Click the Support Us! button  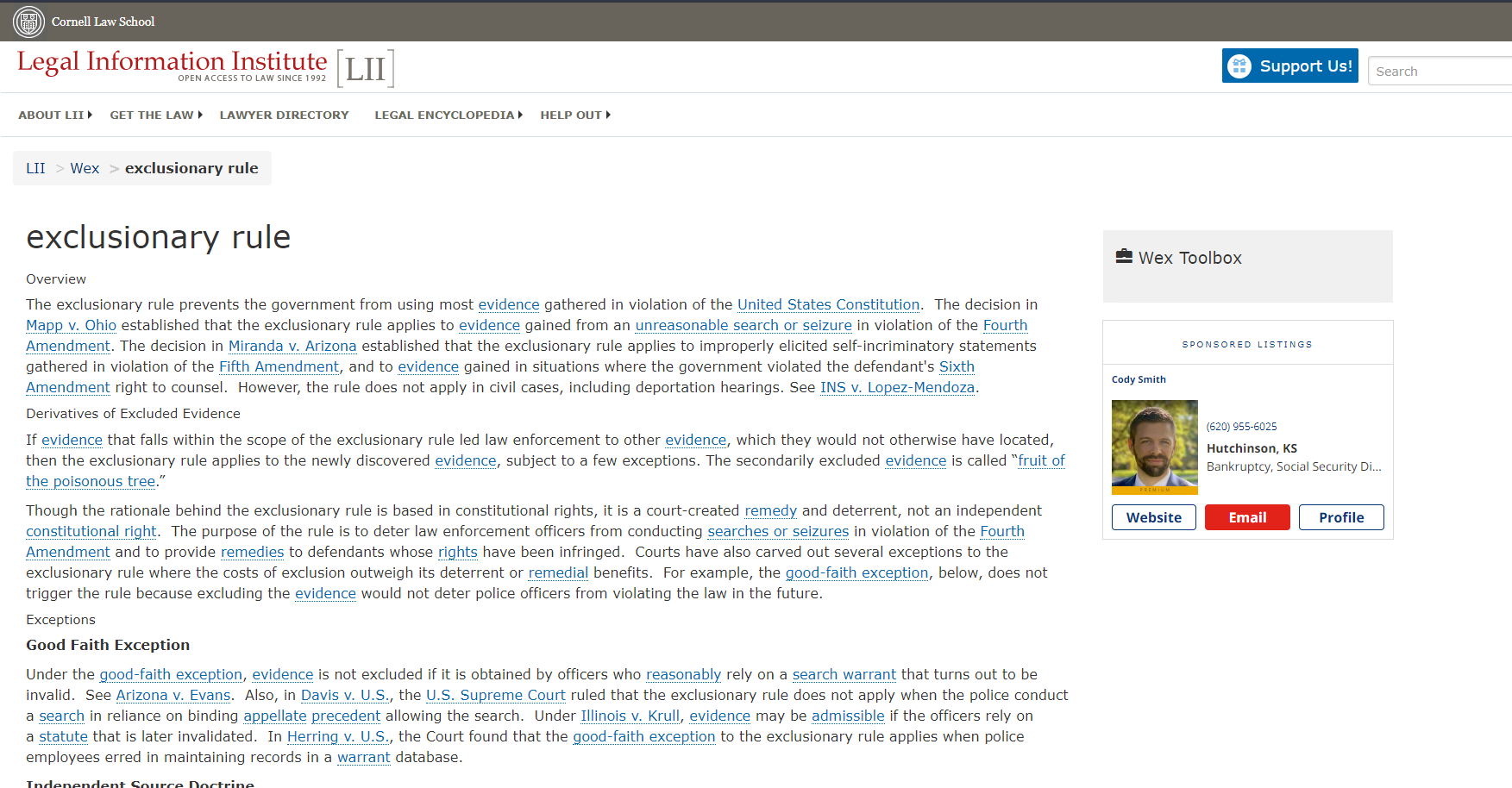click(x=1290, y=66)
